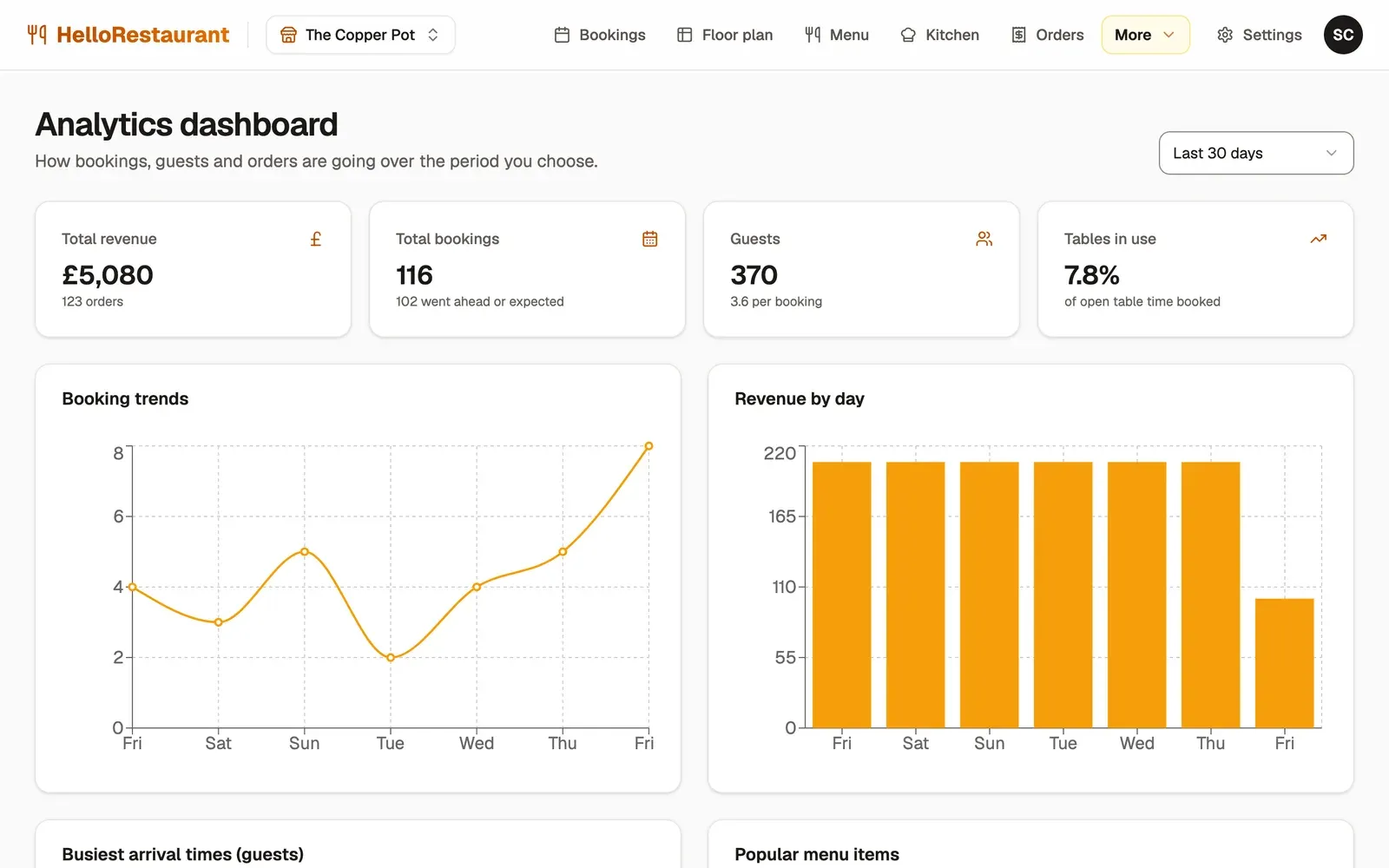Navigate to the Menu page
Screen dimensions: 1389x868
click(837, 35)
